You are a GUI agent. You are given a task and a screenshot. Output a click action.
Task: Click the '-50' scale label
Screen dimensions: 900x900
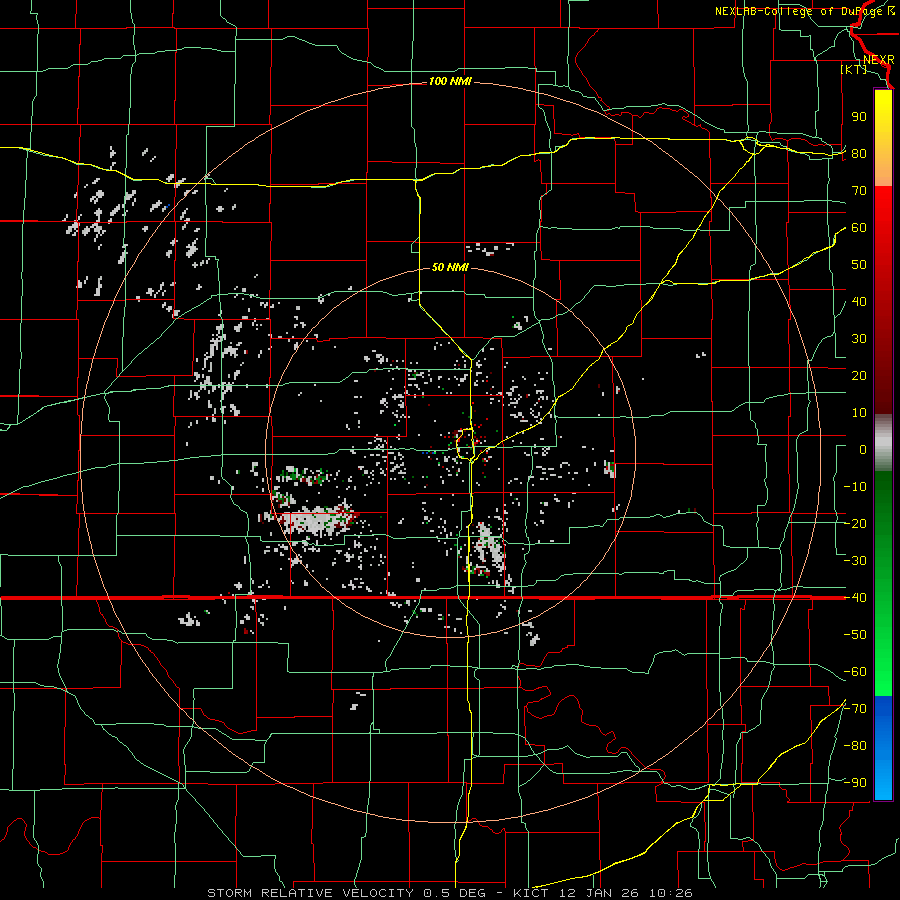[x=855, y=634]
